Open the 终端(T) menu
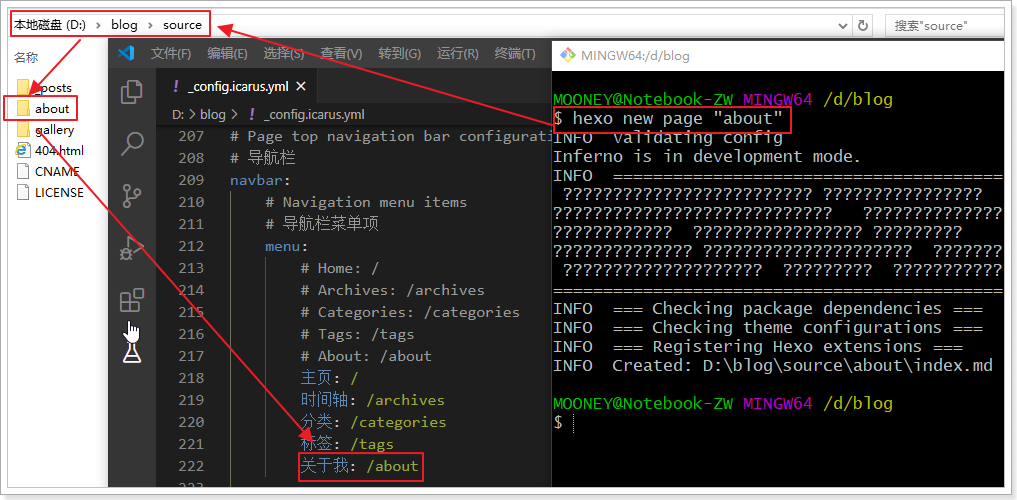This screenshot has width=1017, height=500. 515,54
